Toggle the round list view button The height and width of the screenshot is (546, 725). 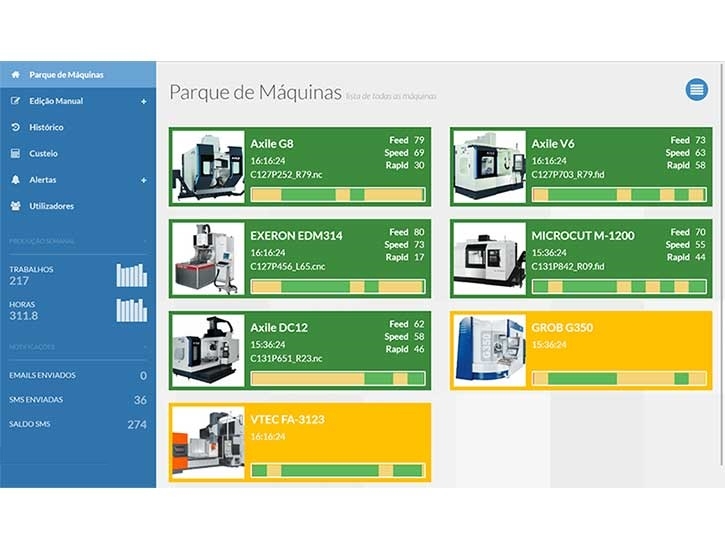[x=697, y=89]
